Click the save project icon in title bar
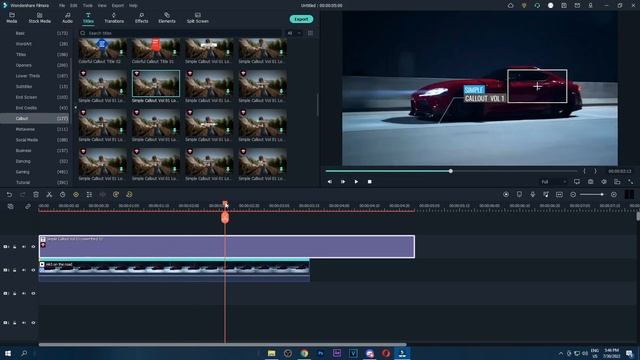 tap(564, 6)
